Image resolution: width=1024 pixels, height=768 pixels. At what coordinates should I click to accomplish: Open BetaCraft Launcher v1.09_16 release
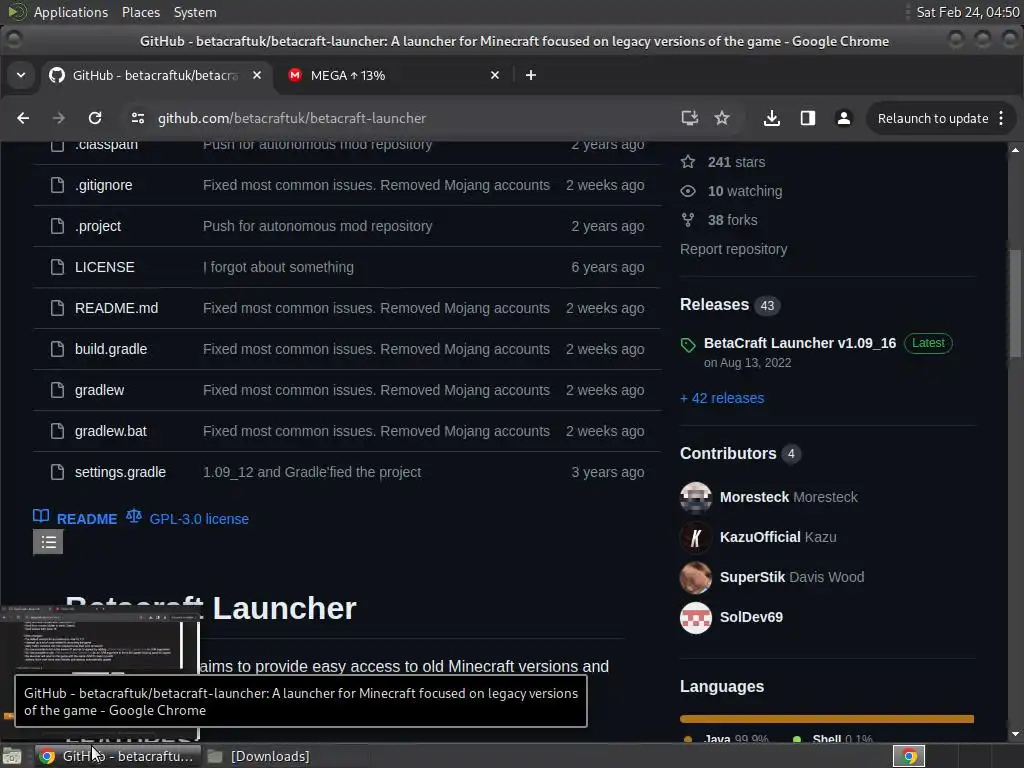(x=799, y=344)
